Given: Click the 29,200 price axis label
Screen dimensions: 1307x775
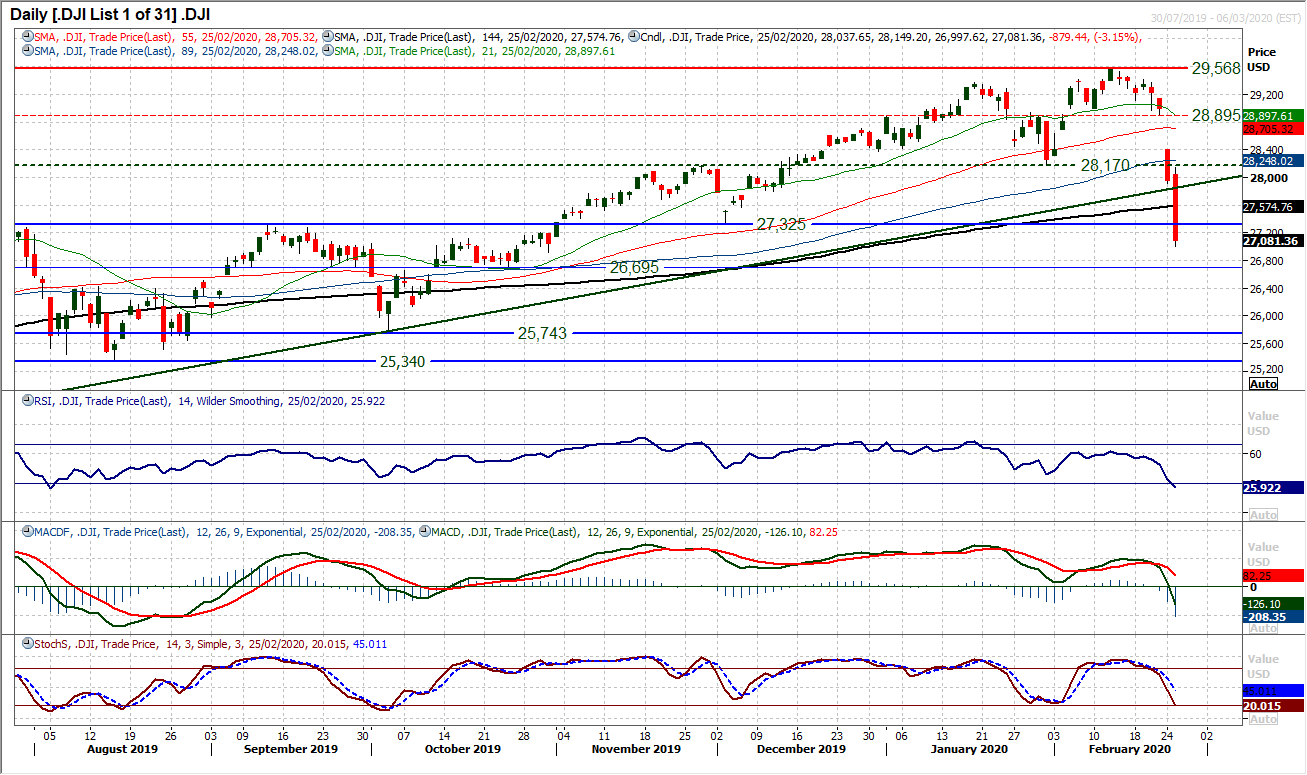Looking at the screenshot, I should point(1265,96).
